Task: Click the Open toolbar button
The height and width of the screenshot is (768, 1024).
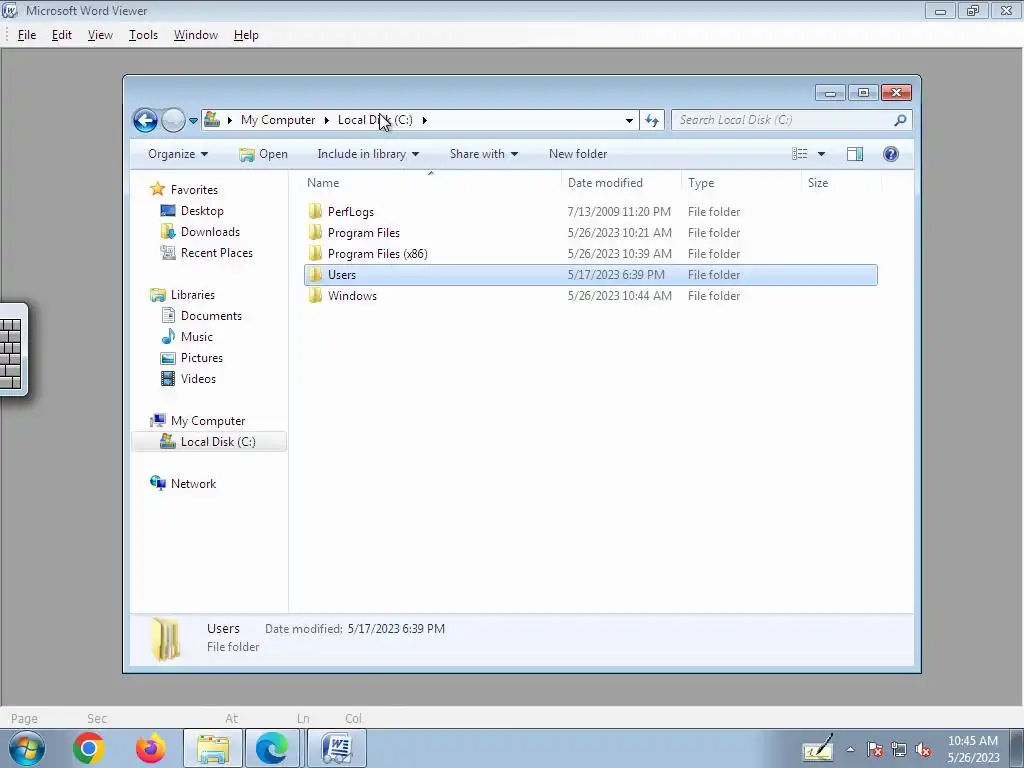Action: point(263,154)
